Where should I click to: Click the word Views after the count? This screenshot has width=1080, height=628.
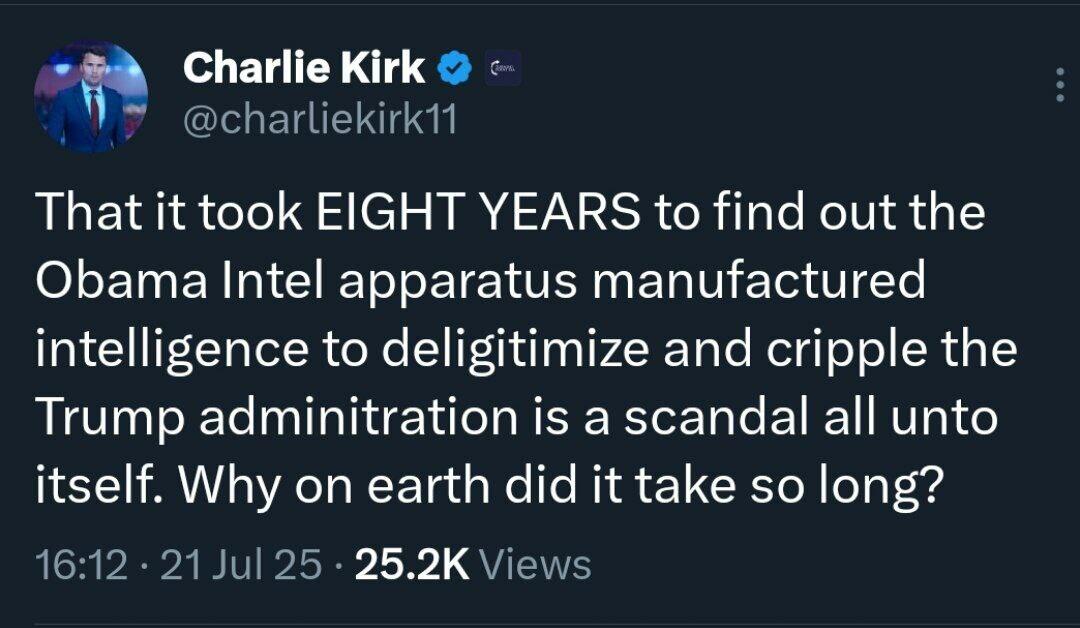click(536, 565)
